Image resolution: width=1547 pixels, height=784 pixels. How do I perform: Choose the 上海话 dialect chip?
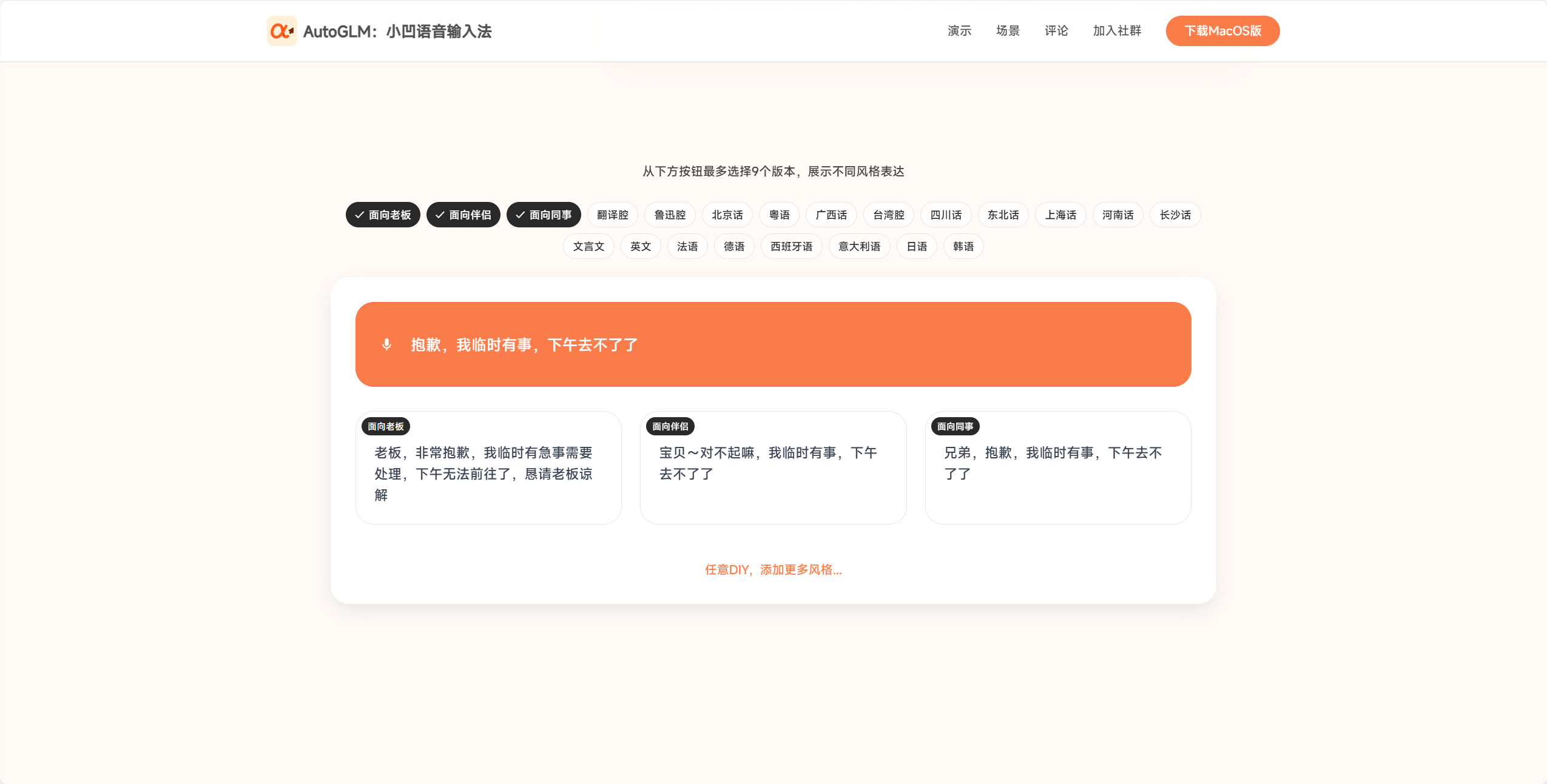[x=1060, y=215]
